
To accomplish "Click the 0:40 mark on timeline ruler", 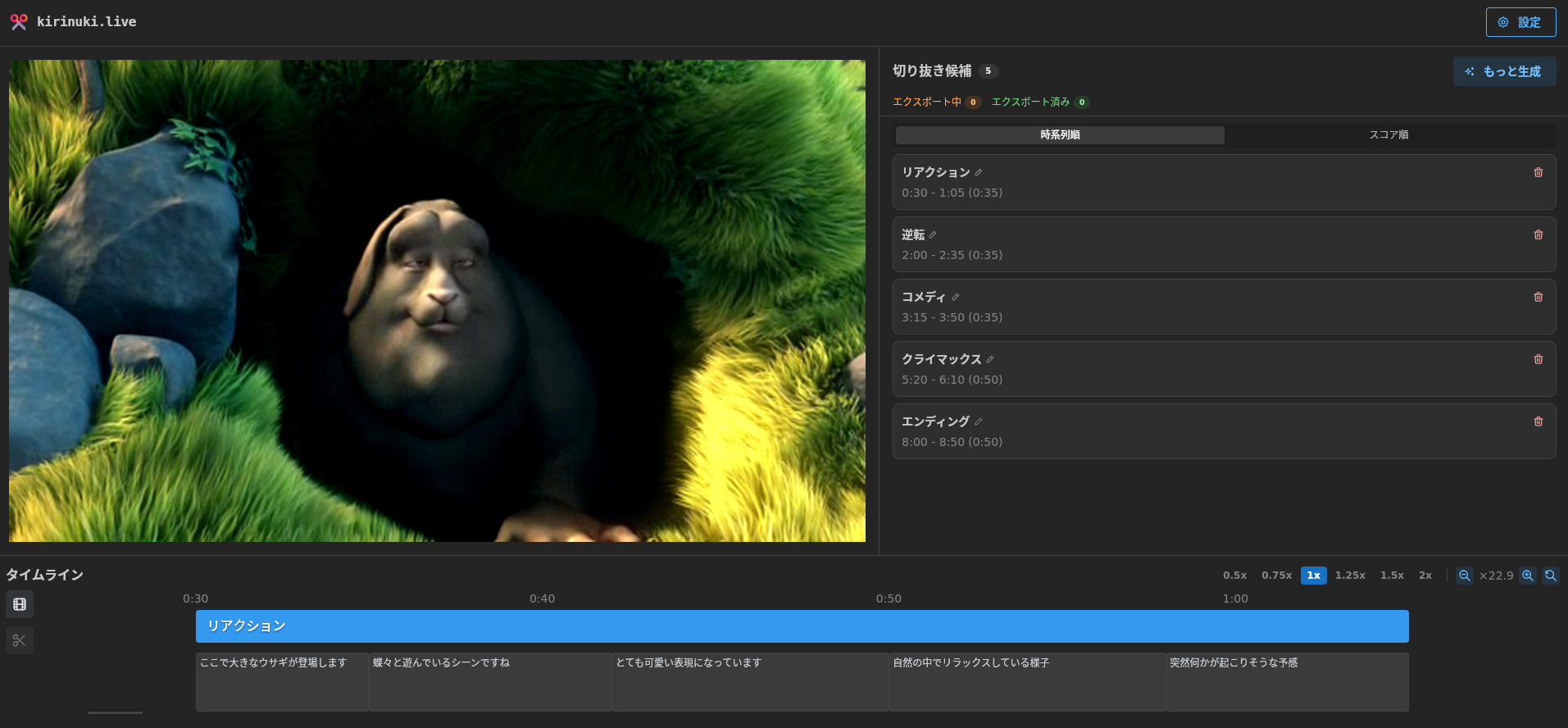I will (542, 598).
